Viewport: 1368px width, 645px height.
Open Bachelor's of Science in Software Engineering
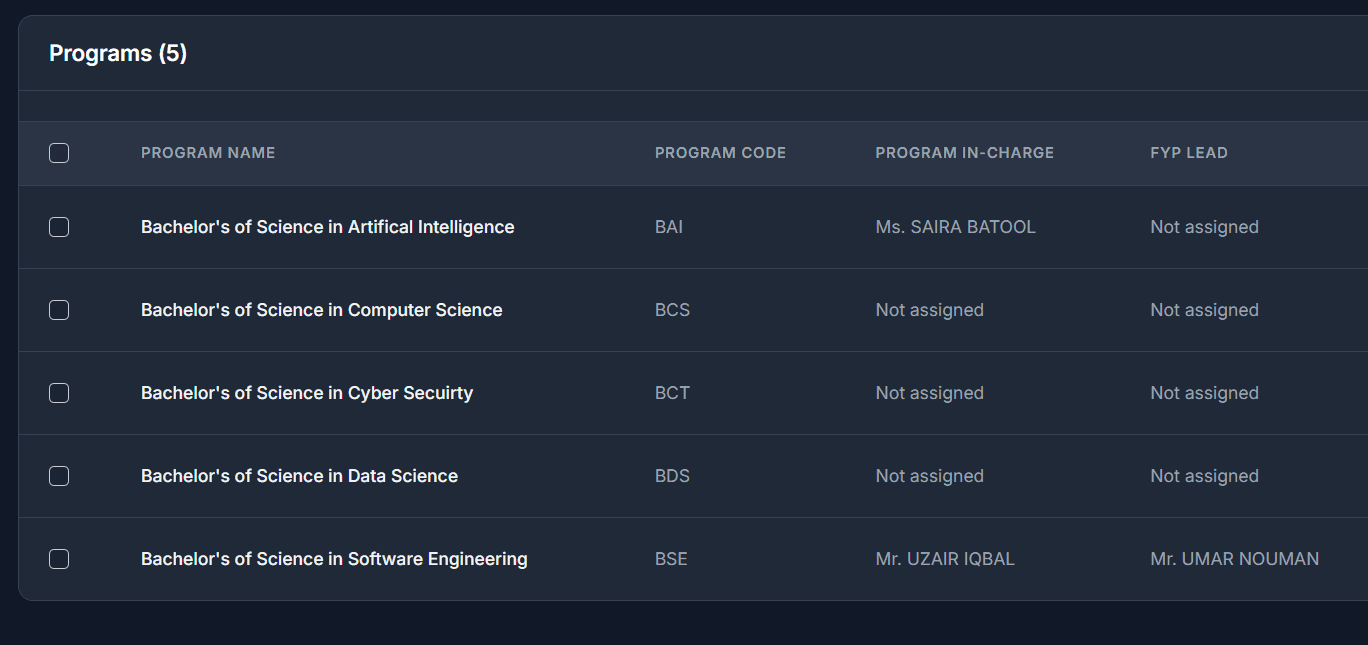[x=334, y=559]
